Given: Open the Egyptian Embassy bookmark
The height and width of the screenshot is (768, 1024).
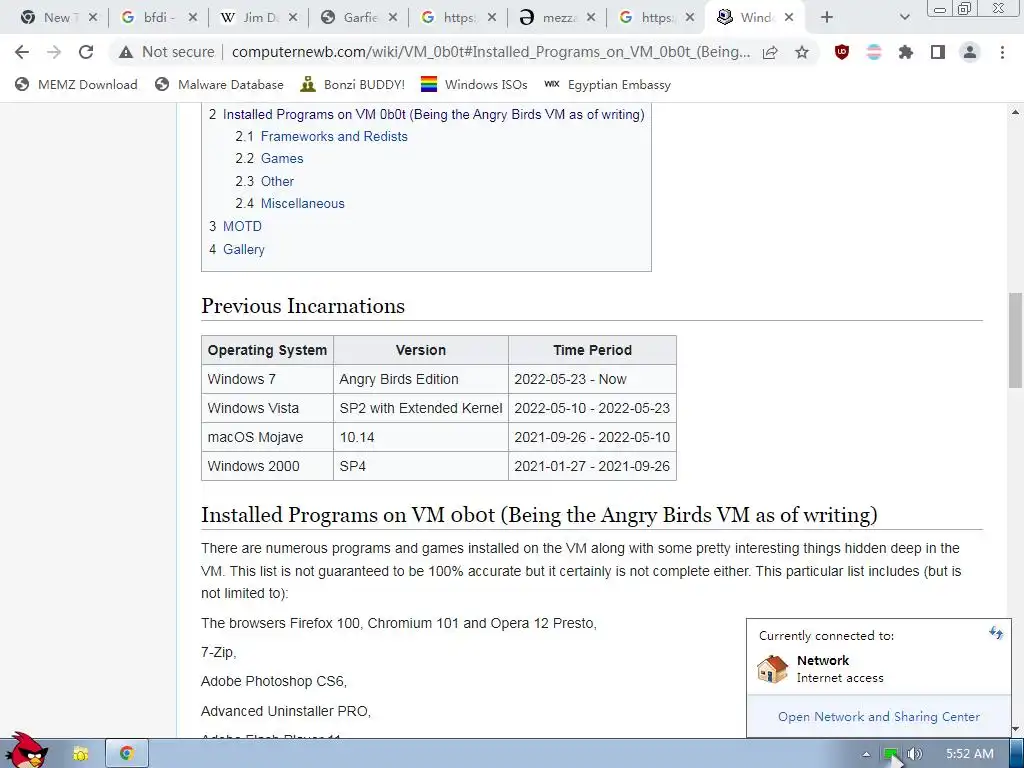Looking at the screenshot, I should pos(607,85).
